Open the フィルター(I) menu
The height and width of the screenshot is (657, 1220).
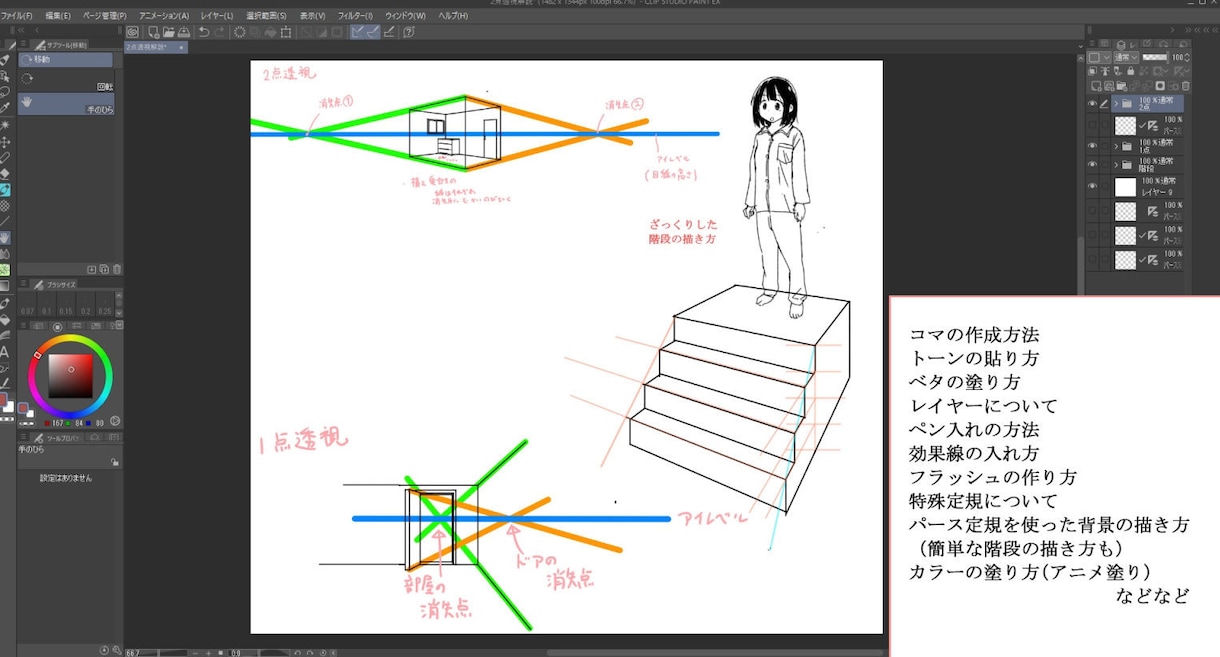[x=355, y=16]
